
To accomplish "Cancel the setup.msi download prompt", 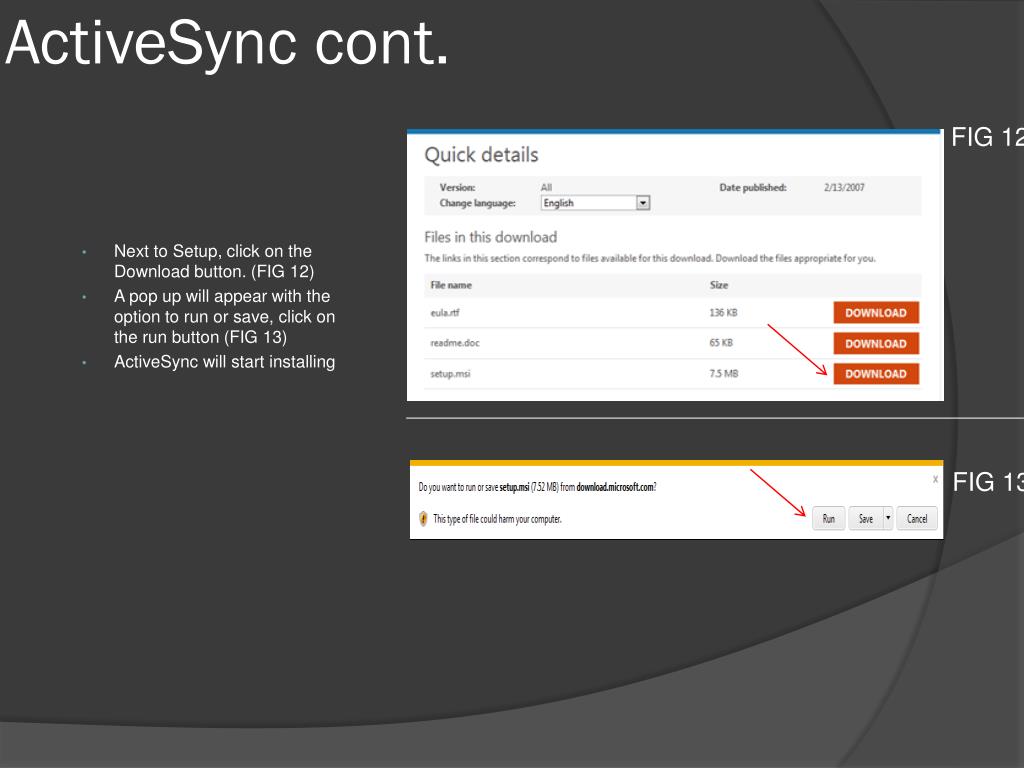I will coord(917,519).
